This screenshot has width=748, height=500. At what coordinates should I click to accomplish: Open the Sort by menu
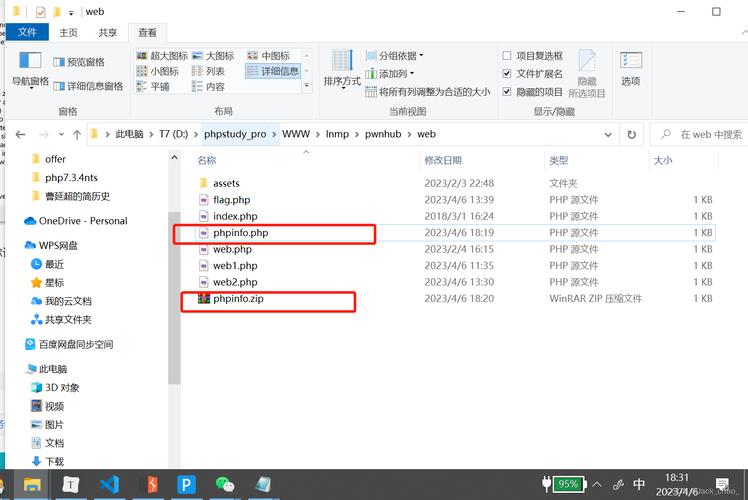point(342,70)
